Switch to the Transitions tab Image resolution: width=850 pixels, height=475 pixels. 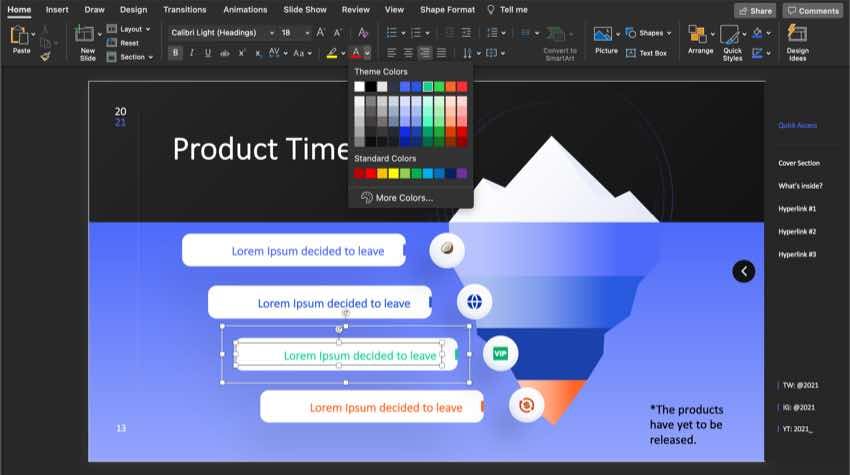click(184, 10)
